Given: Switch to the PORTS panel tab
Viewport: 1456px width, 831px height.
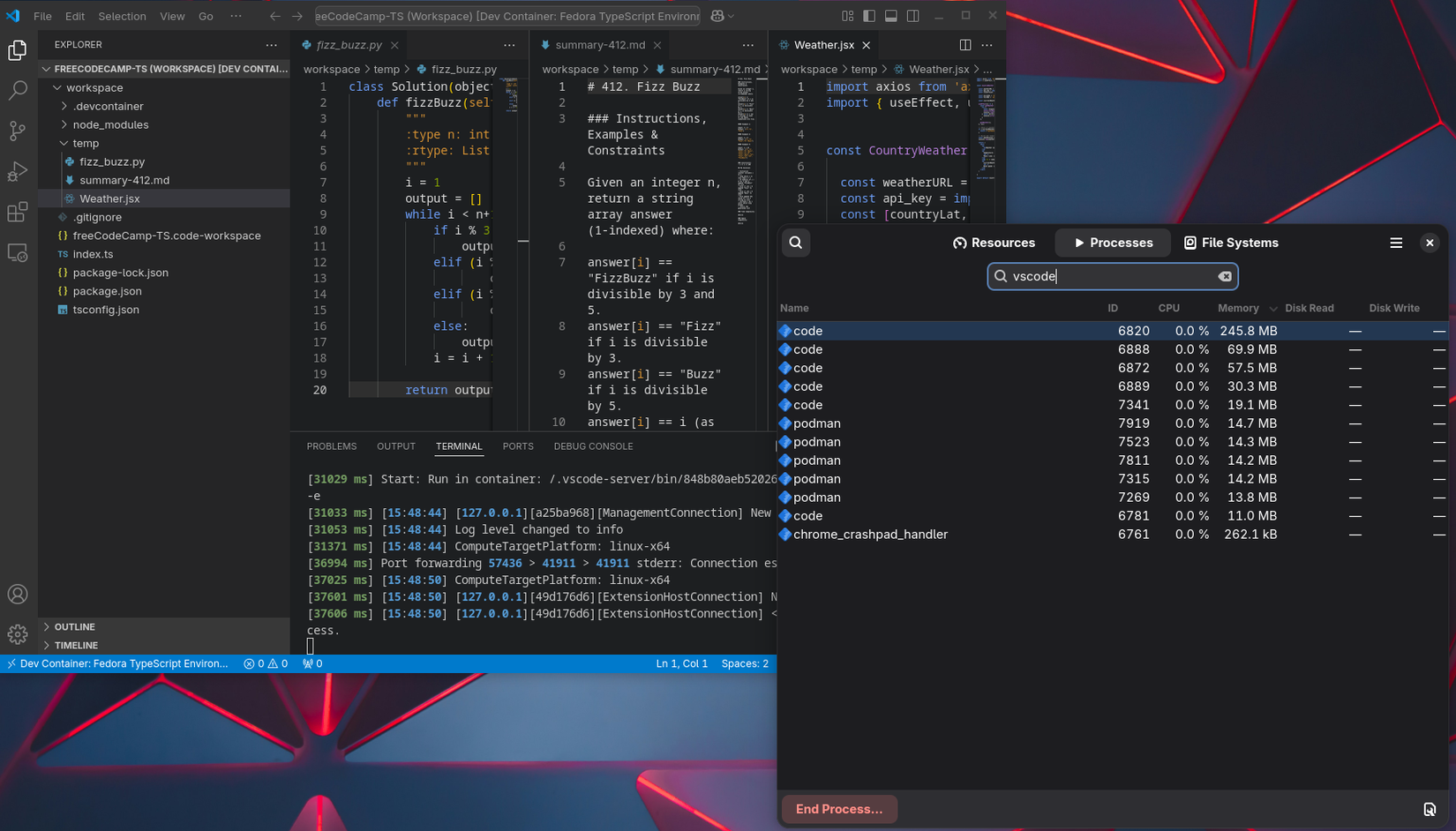Looking at the screenshot, I should pos(518,446).
